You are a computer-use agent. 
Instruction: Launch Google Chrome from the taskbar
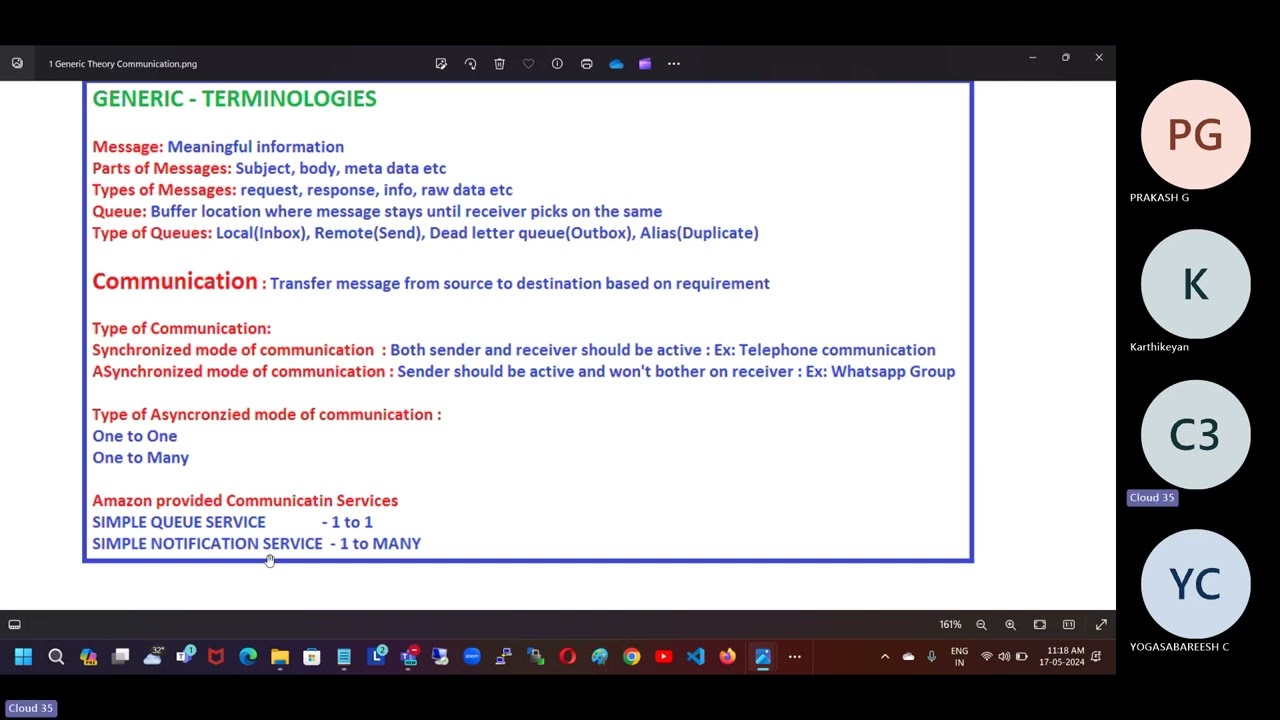click(x=632, y=657)
